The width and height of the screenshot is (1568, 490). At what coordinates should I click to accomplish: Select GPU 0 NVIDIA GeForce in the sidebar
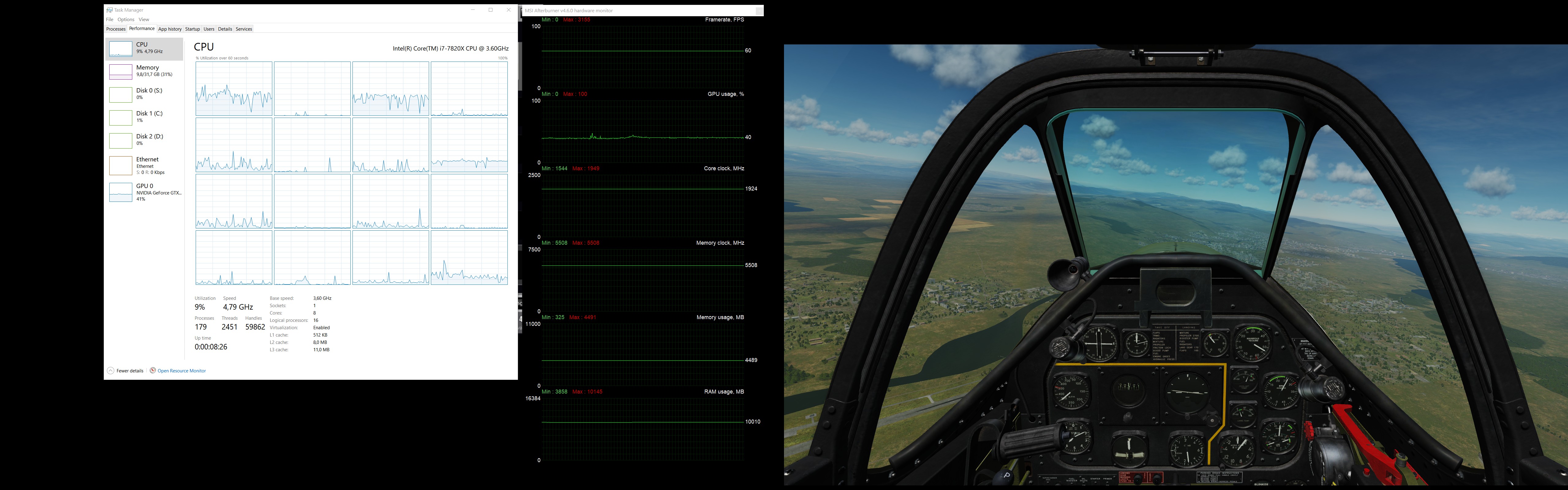[144, 192]
